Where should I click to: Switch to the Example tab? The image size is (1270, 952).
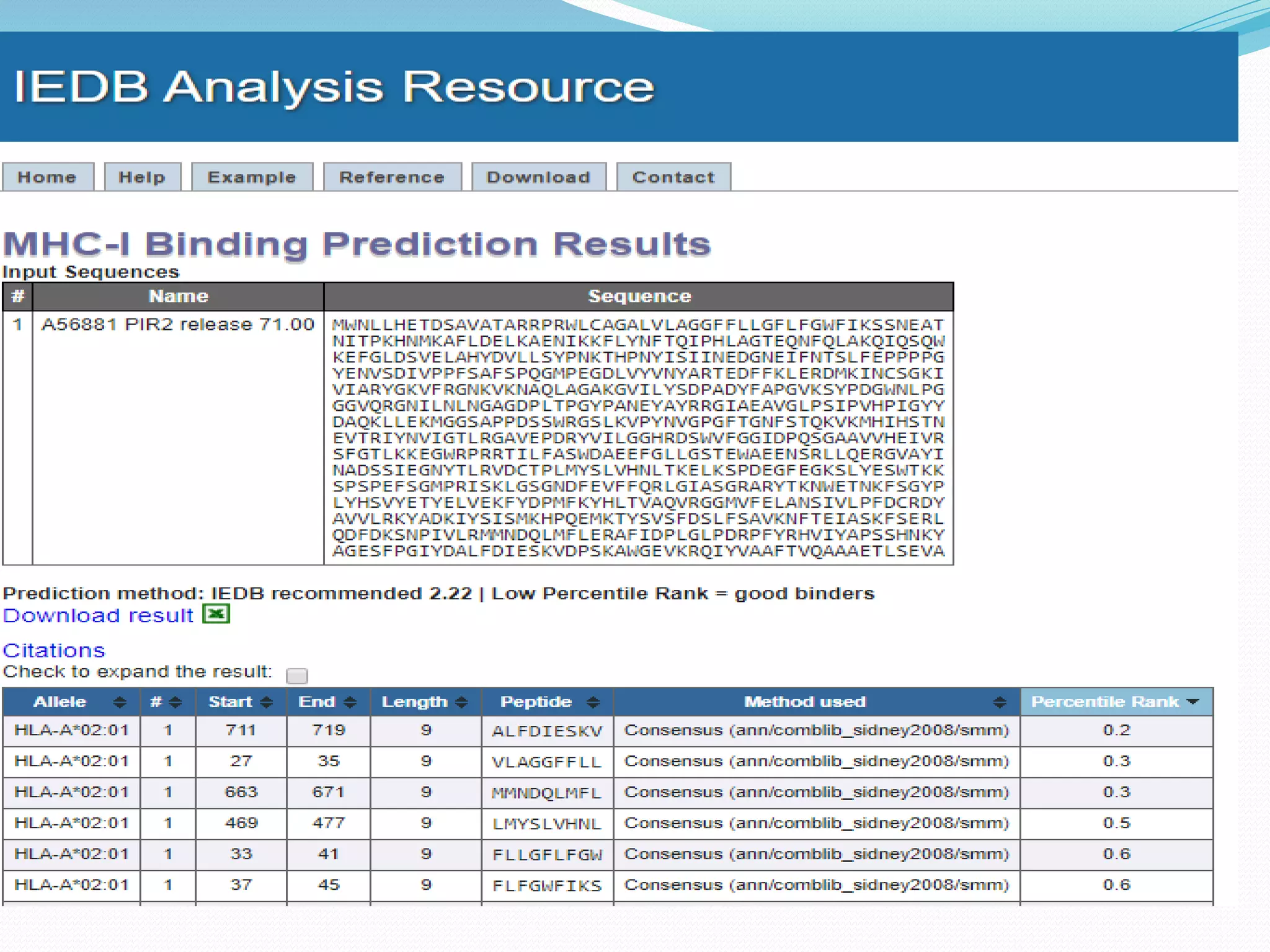click(x=252, y=177)
